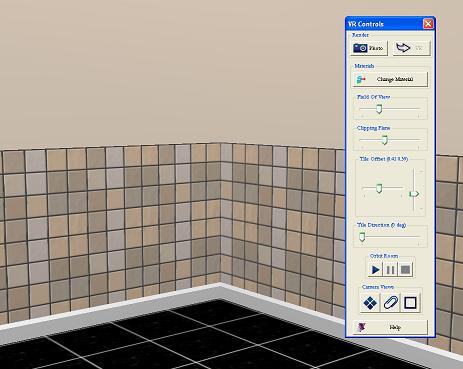Select the paperclip camera view icon
The height and width of the screenshot is (369, 463).
(390, 303)
